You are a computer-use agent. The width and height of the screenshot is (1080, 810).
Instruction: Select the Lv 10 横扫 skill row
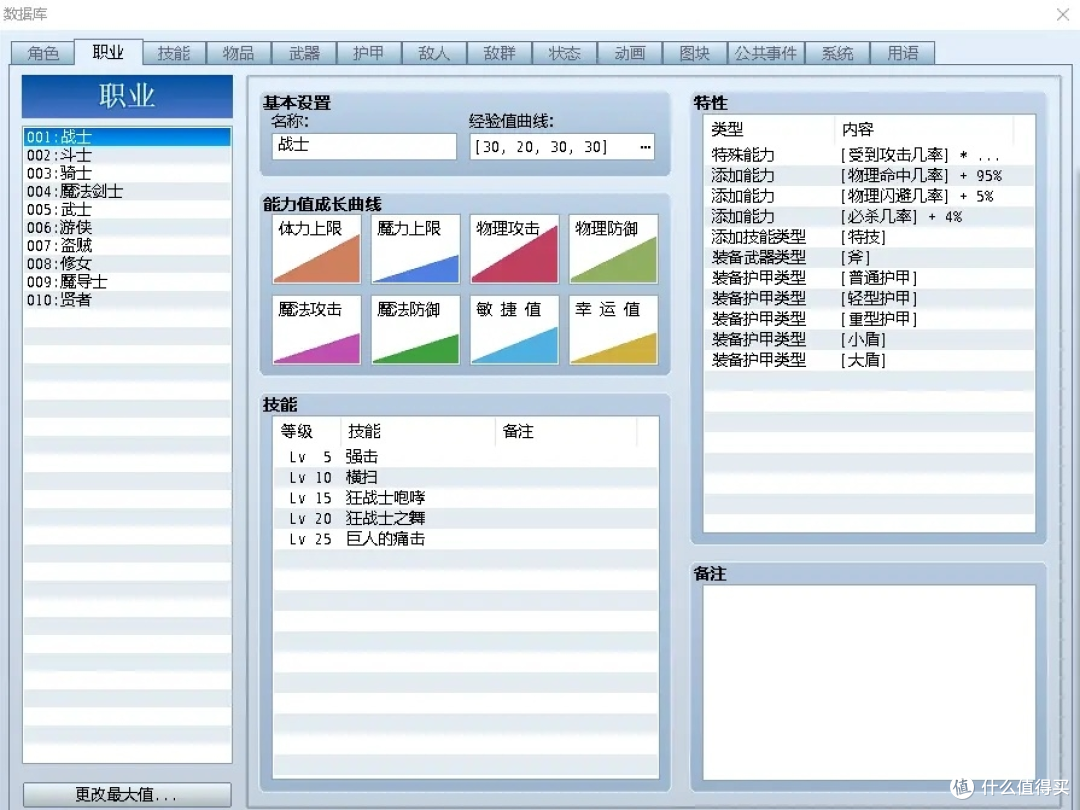pos(466,477)
